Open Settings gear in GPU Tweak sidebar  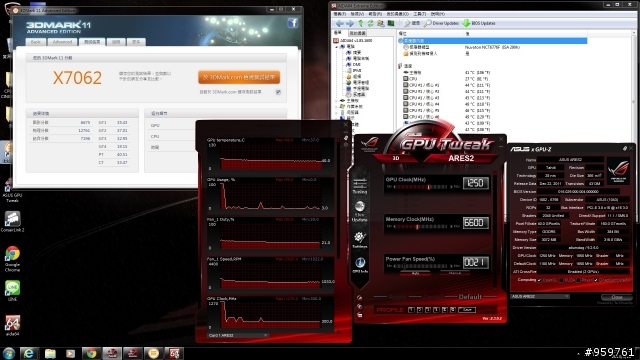(360, 240)
